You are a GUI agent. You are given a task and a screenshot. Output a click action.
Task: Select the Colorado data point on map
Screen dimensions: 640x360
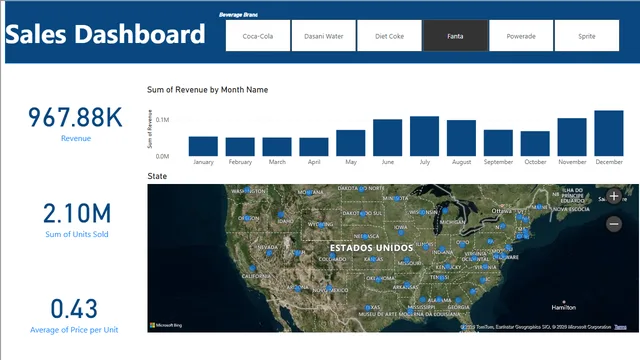tap(332, 256)
